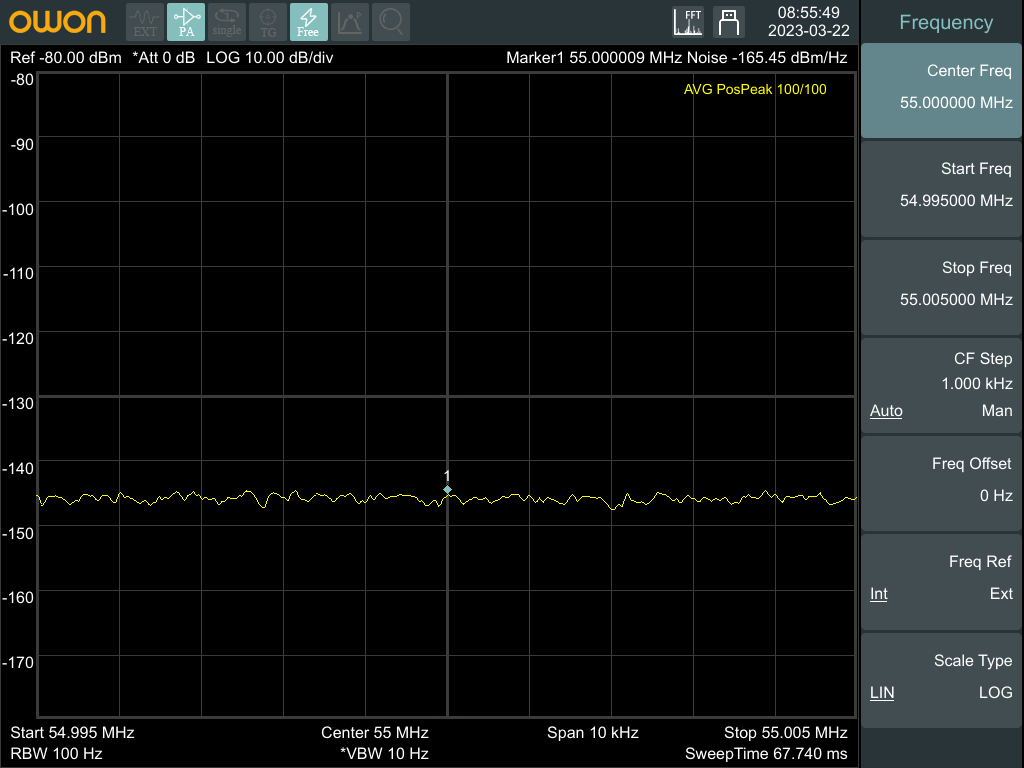1024x768 pixels.
Task: Click the magnifier zoom icon
Action: pyautogui.click(x=392, y=21)
